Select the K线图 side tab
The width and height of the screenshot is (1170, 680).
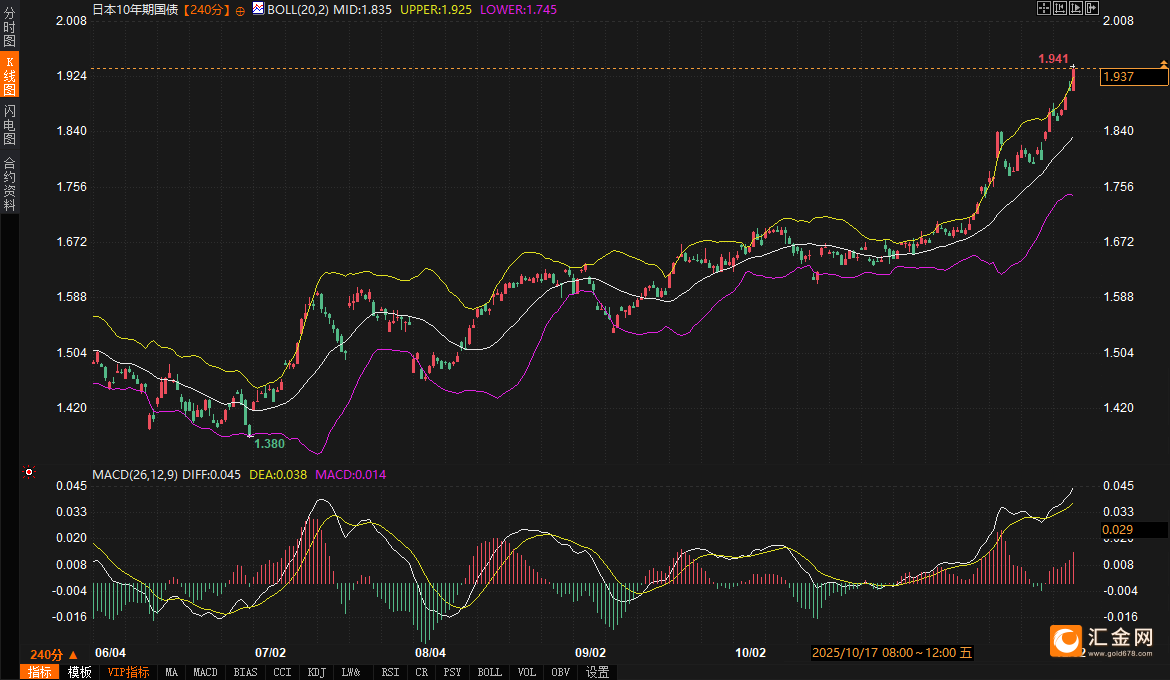[x=9, y=76]
